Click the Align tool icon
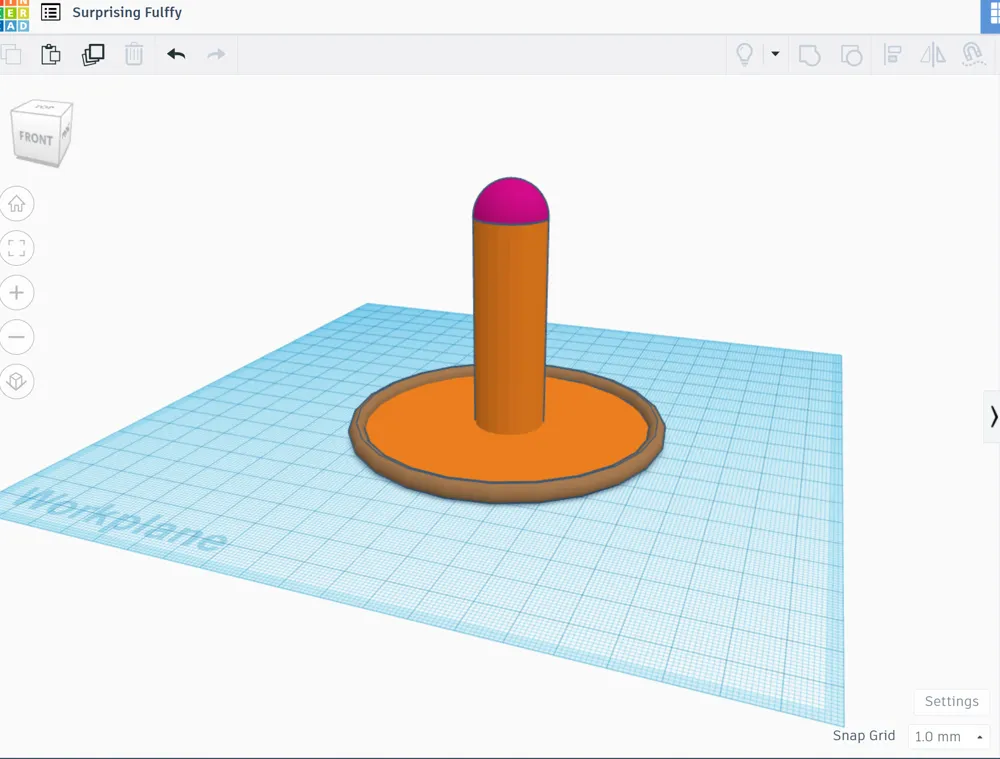Image resolution: width=1000 pixels, height=759 pixels. [892, 54]
